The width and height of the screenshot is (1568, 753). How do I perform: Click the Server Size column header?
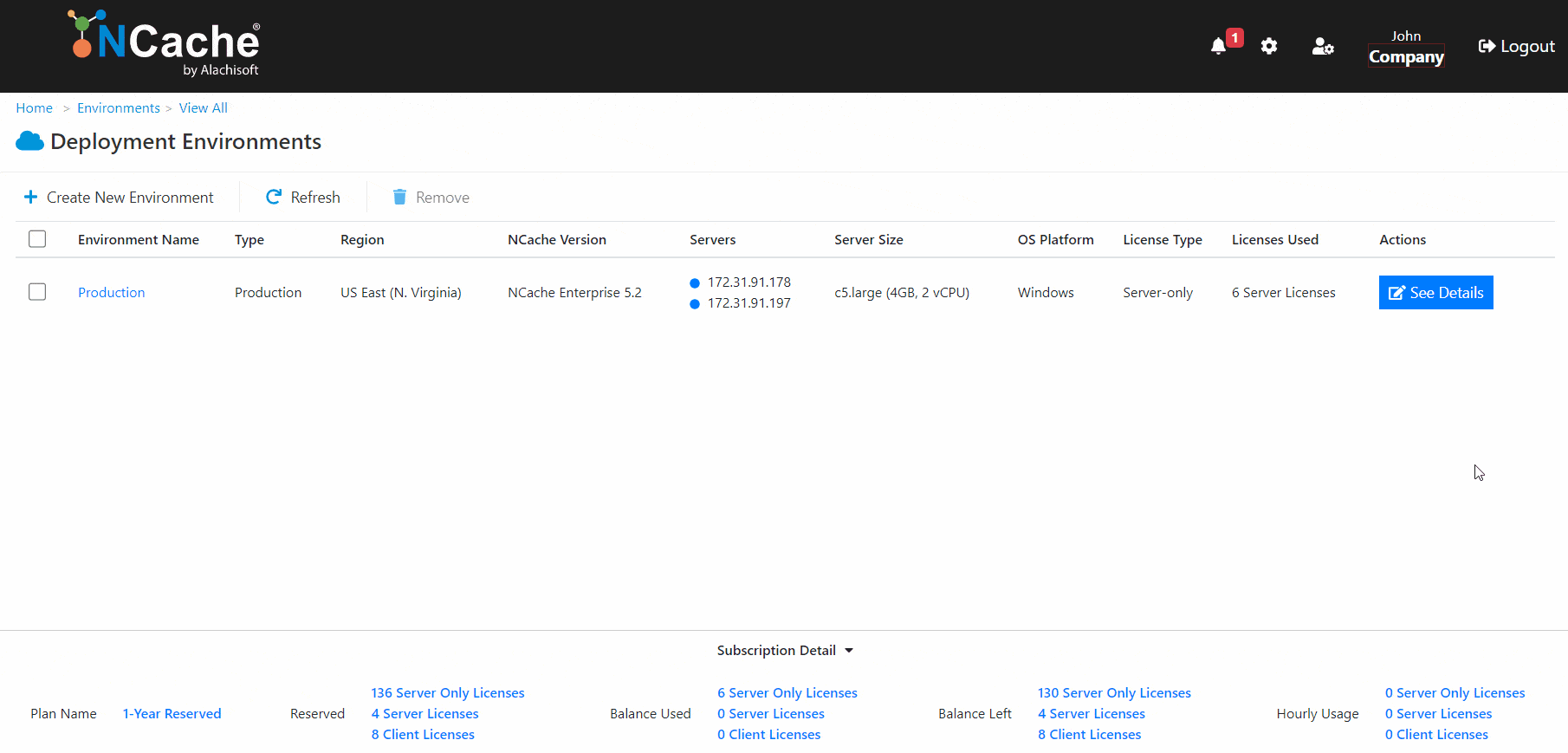point(869,240)
